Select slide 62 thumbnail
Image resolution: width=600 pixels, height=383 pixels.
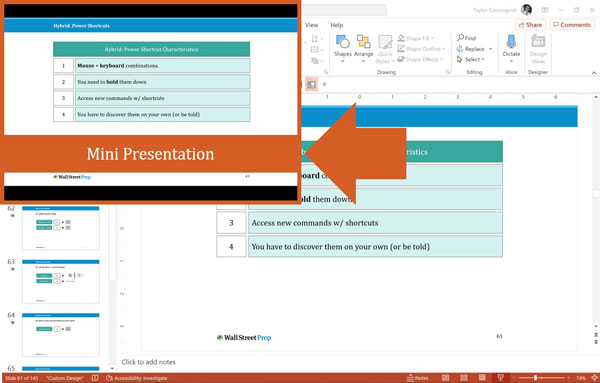click(61, 228)
